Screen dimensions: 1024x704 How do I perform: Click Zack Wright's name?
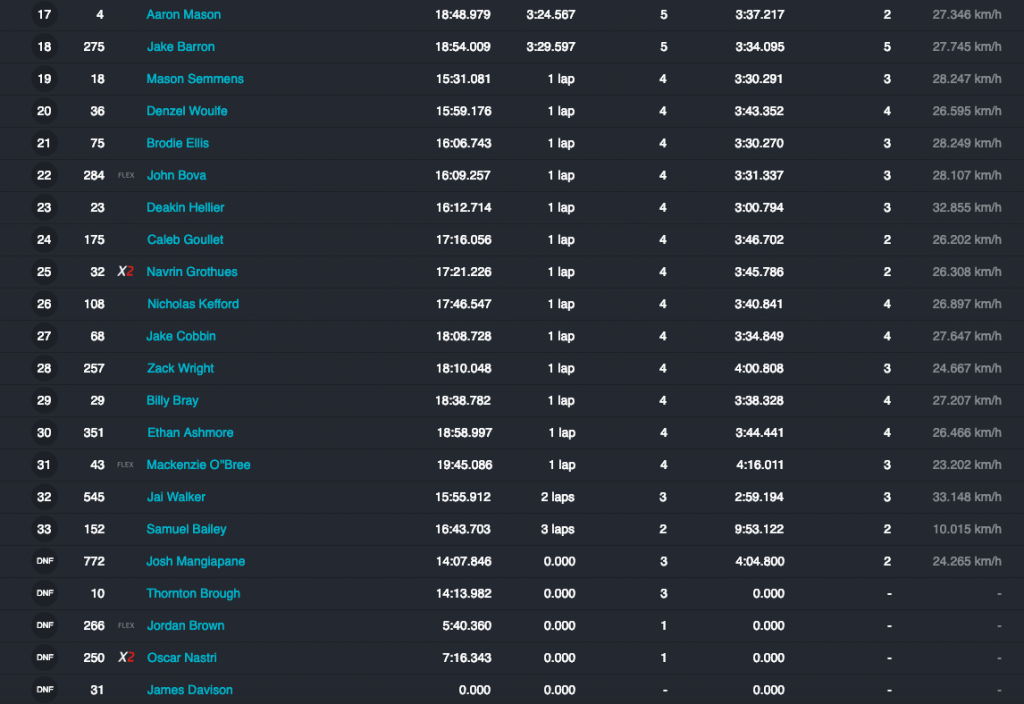coord(180,368)
